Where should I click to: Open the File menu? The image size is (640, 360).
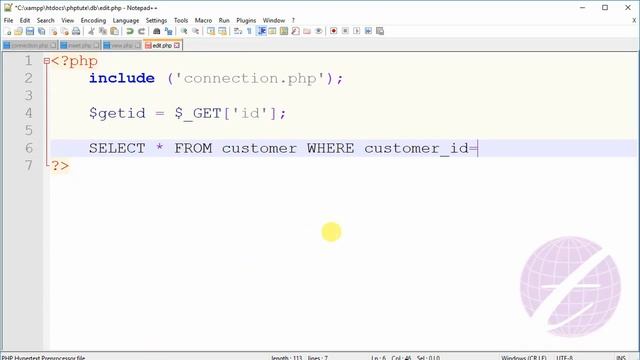point(8,20)
